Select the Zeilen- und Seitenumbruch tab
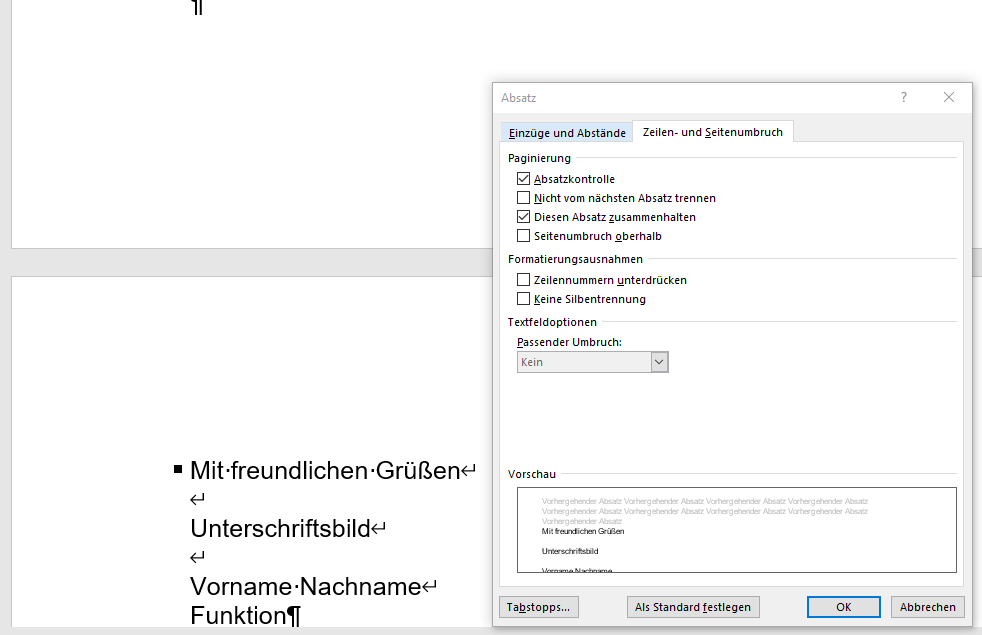 coord(712,132)
